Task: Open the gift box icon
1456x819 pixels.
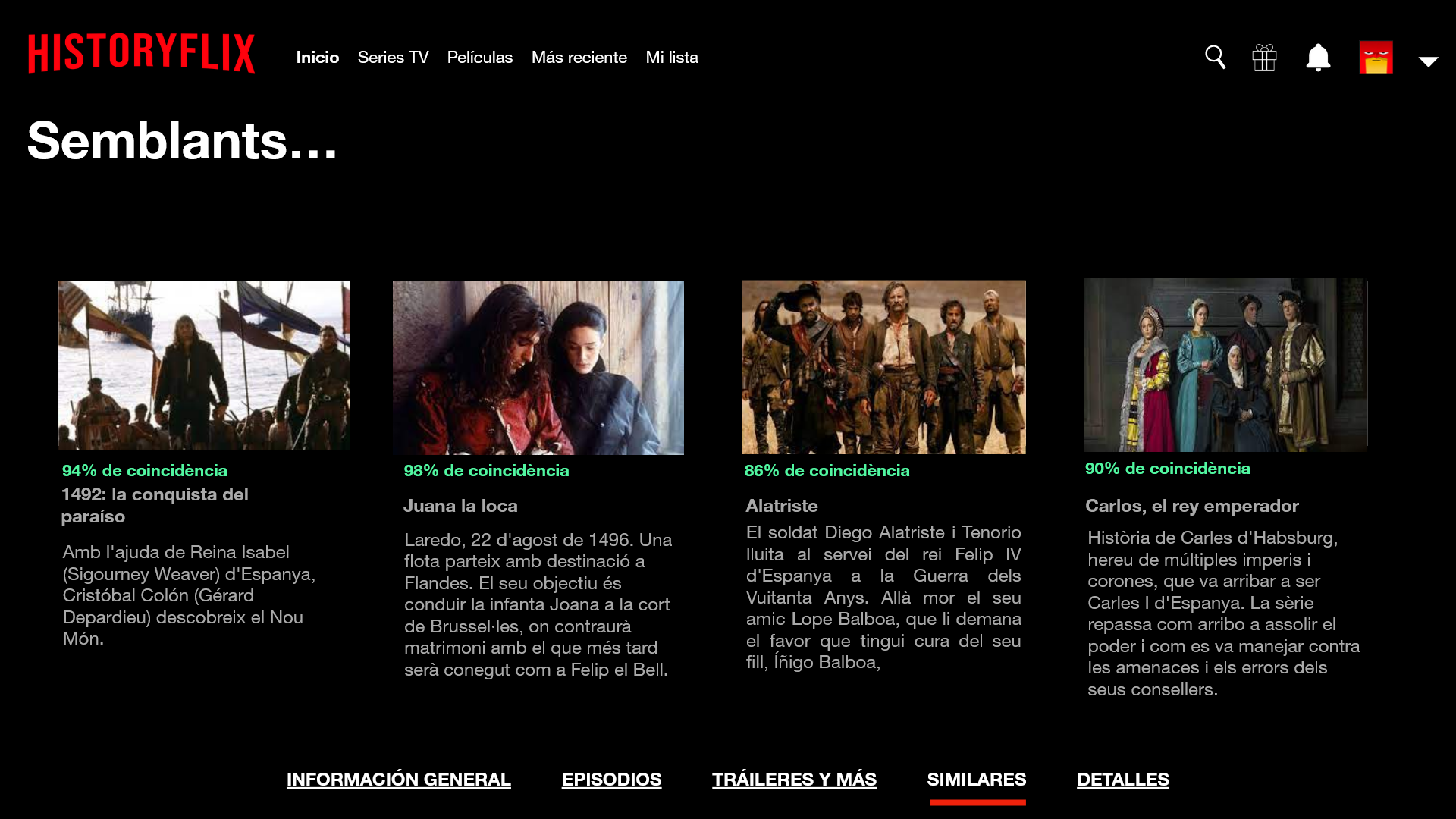Action: (x=1264, y=57)
